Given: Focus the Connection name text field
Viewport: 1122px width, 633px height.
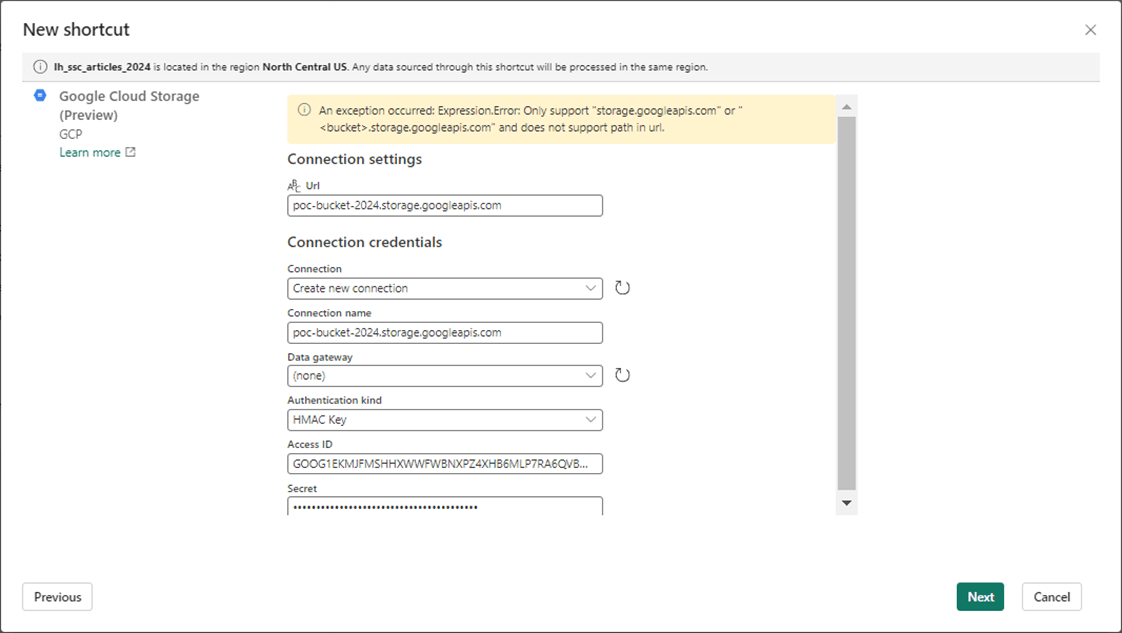Looking at the screenshot, I should (444, 332).
